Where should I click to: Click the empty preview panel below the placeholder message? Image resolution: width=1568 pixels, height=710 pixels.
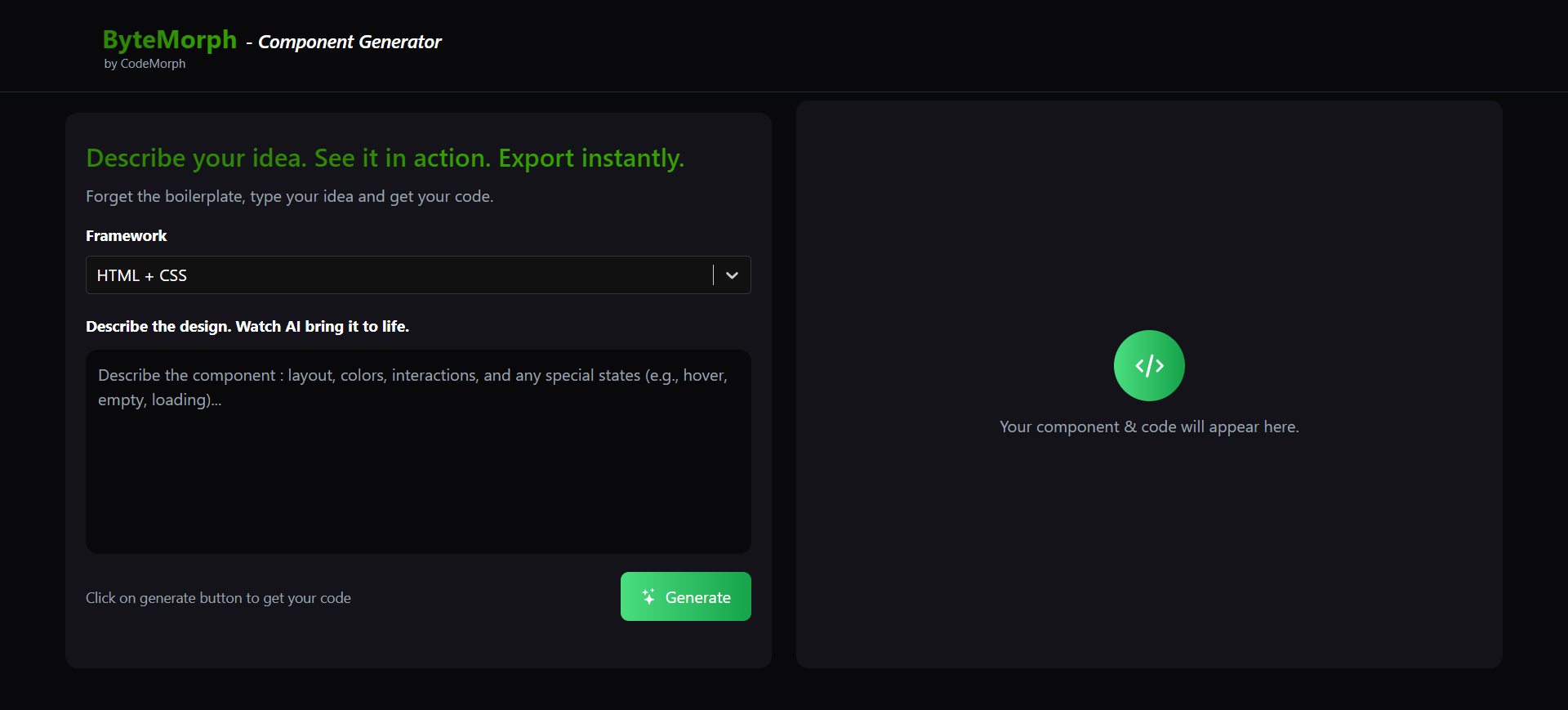tap(1149, 556)
